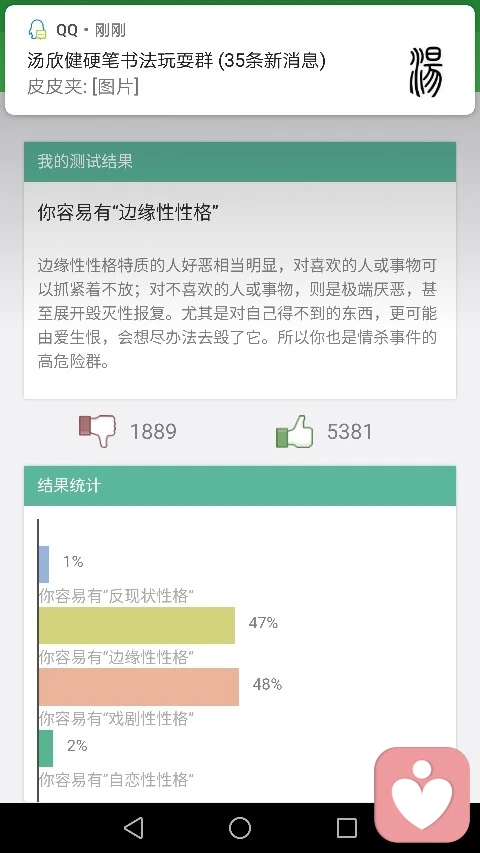Select the 你容易有"戏剧性性格" label
The height and width of the screenshot is (853, 480).
(x=116, y=719)
